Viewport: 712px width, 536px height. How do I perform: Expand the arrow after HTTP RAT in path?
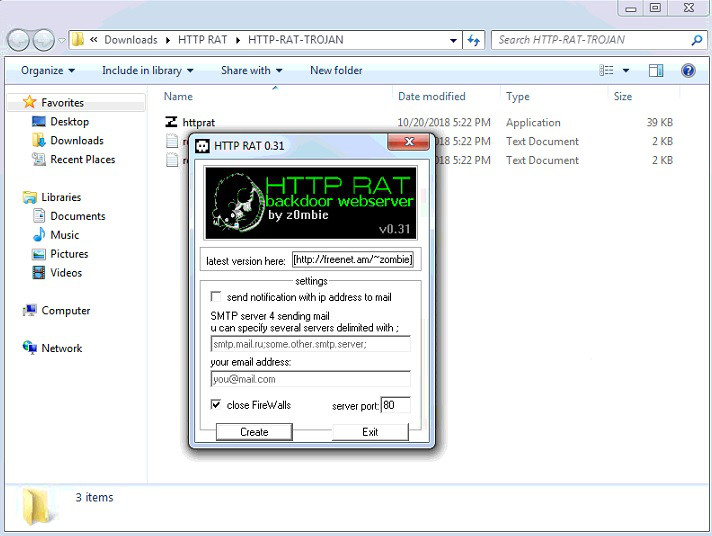click(x=237, y=40)
